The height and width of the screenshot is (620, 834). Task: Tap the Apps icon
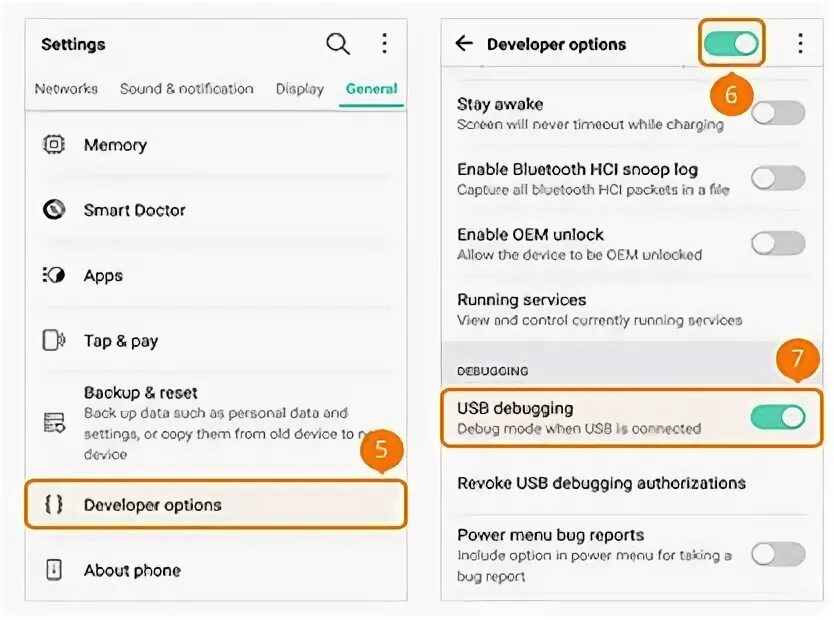coord(53,275)
